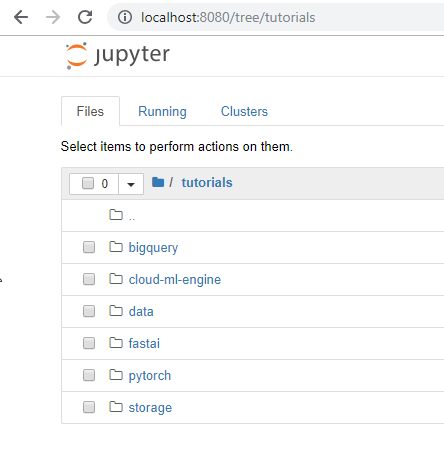Select the Files tab
This screenshot has height=474, width=444.
(90, 111)
